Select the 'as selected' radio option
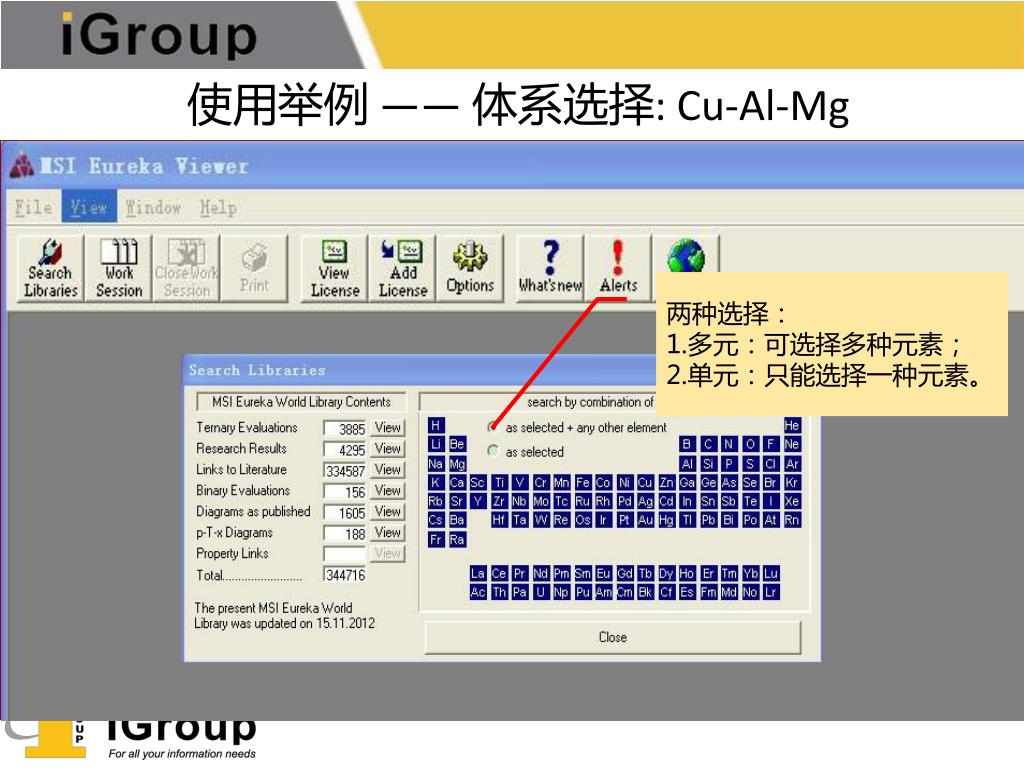The width and height of the screenshot is (1024, 768). 493,451
